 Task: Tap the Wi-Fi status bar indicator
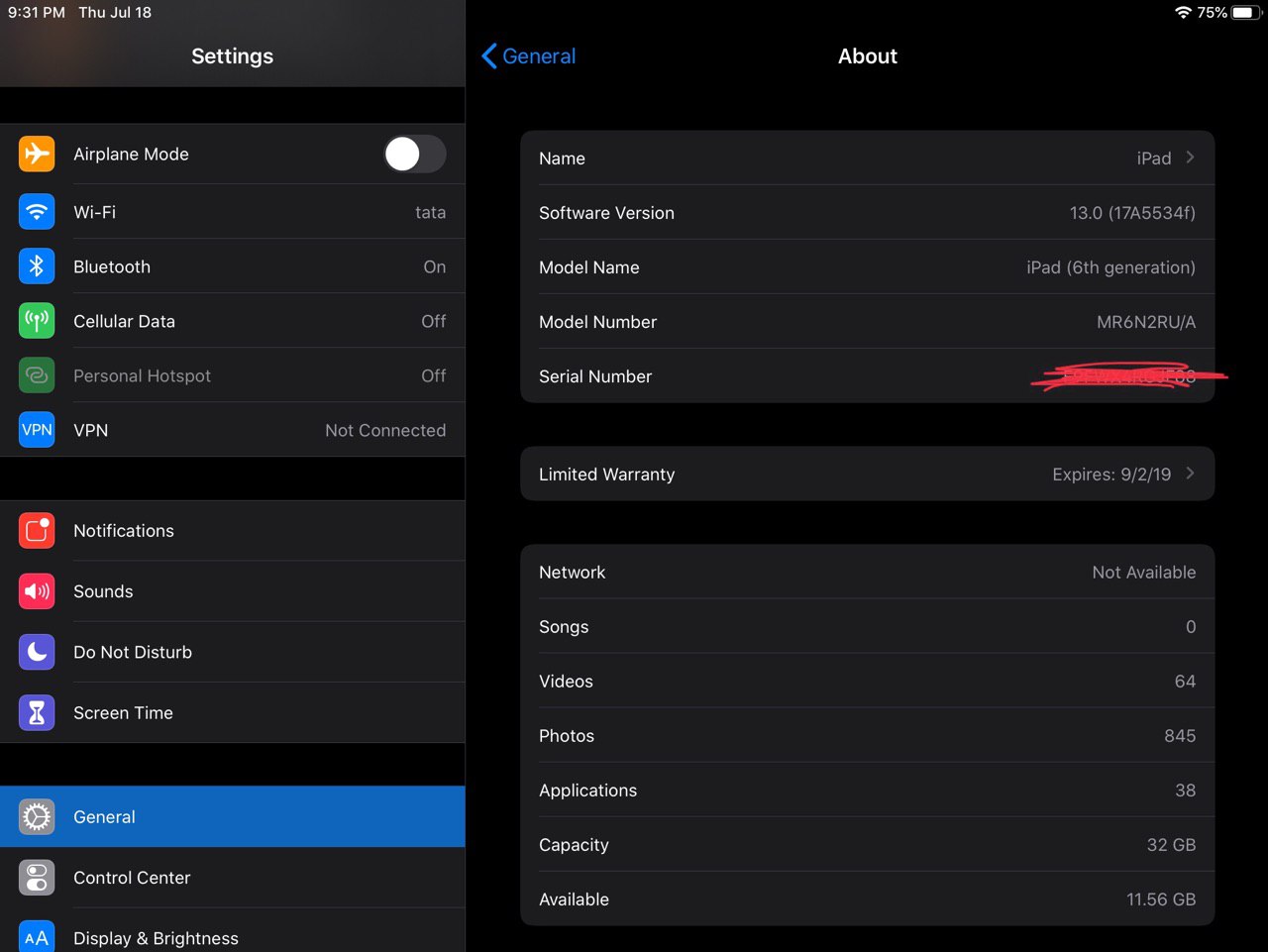(1183, 13)
